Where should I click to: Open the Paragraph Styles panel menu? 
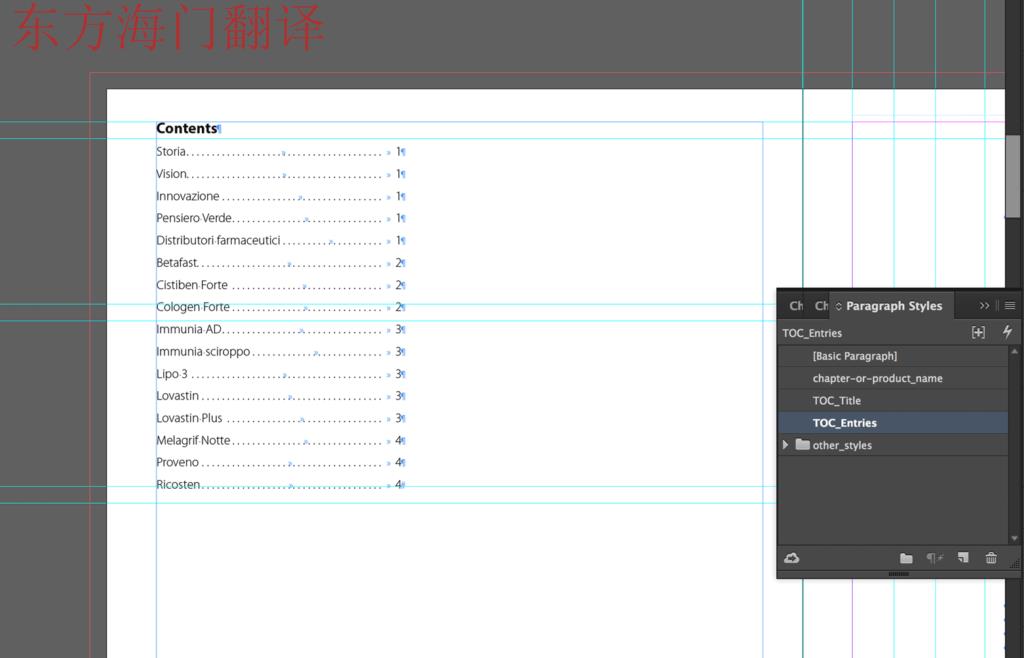[1010, 306]
